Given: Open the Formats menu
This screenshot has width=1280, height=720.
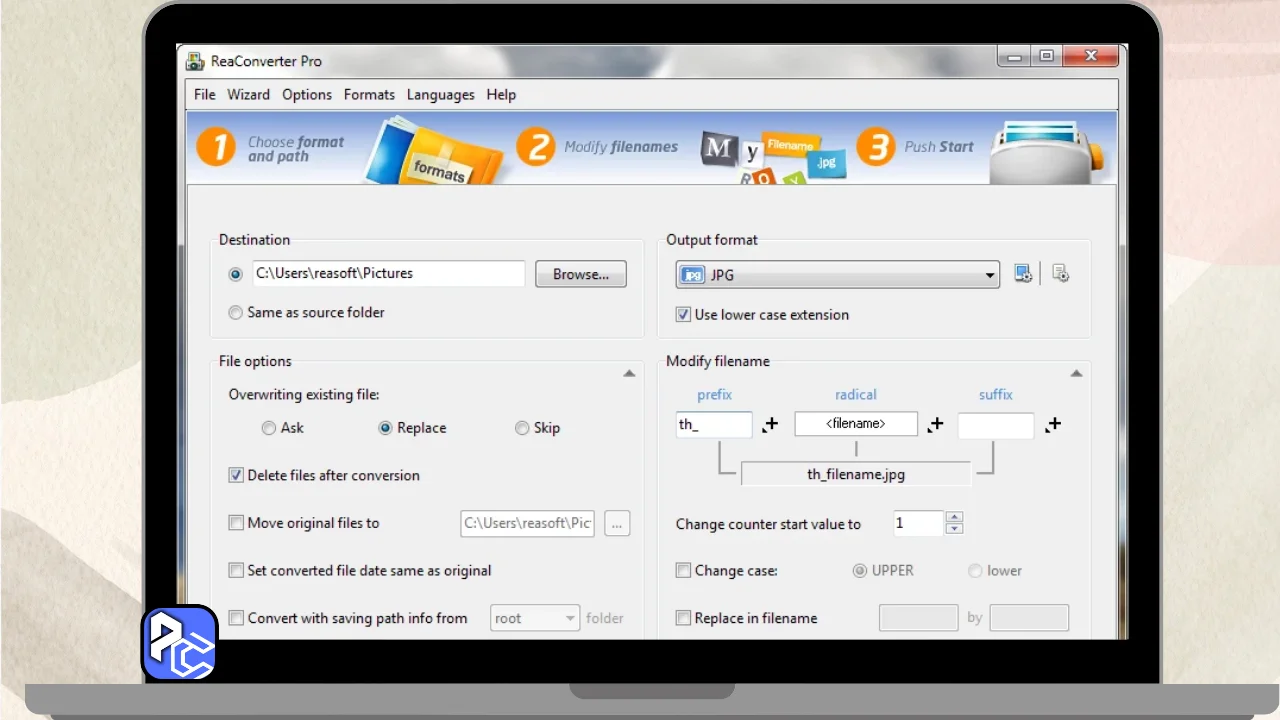Looking at the screenshot, I should click(369, 95).
